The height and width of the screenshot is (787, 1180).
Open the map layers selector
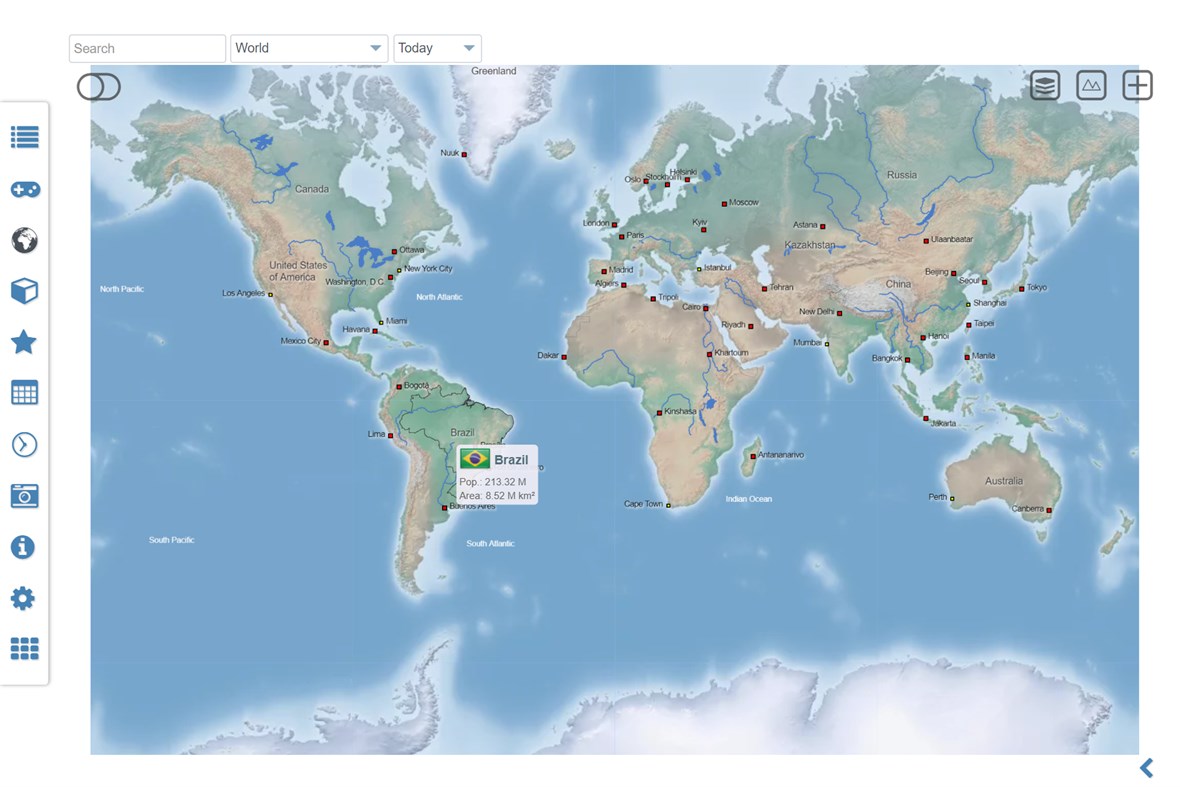(x=1044, y=85)
